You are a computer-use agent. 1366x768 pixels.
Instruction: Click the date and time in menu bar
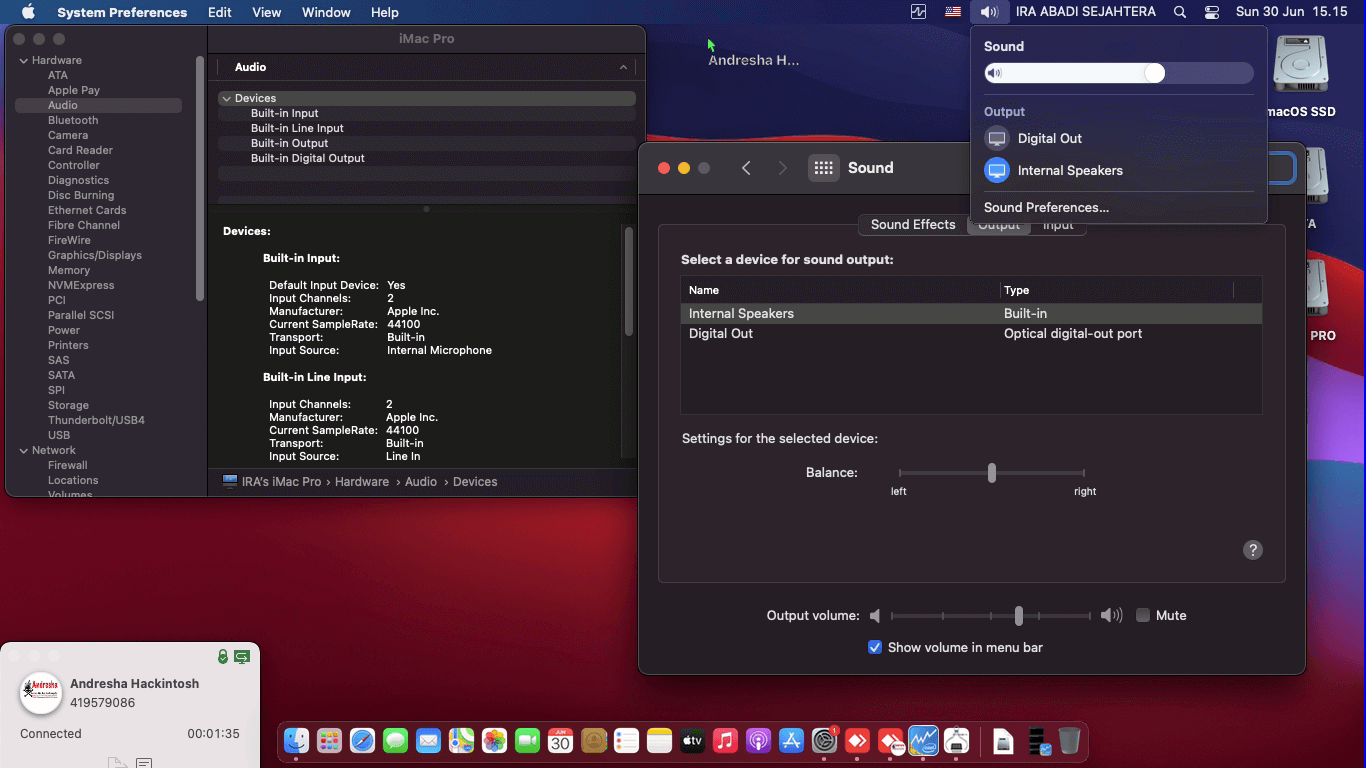click(1291, 12)
